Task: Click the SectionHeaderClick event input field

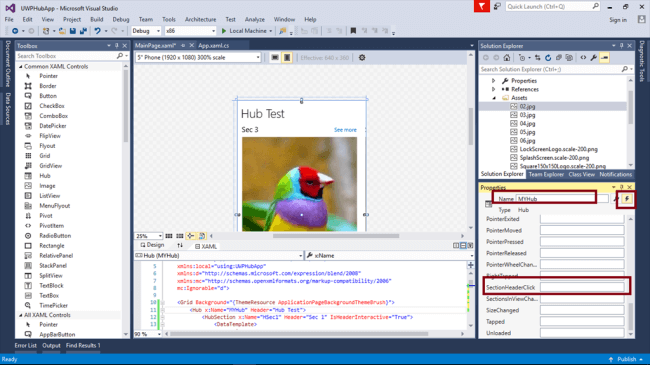Action: click(582, 287)
